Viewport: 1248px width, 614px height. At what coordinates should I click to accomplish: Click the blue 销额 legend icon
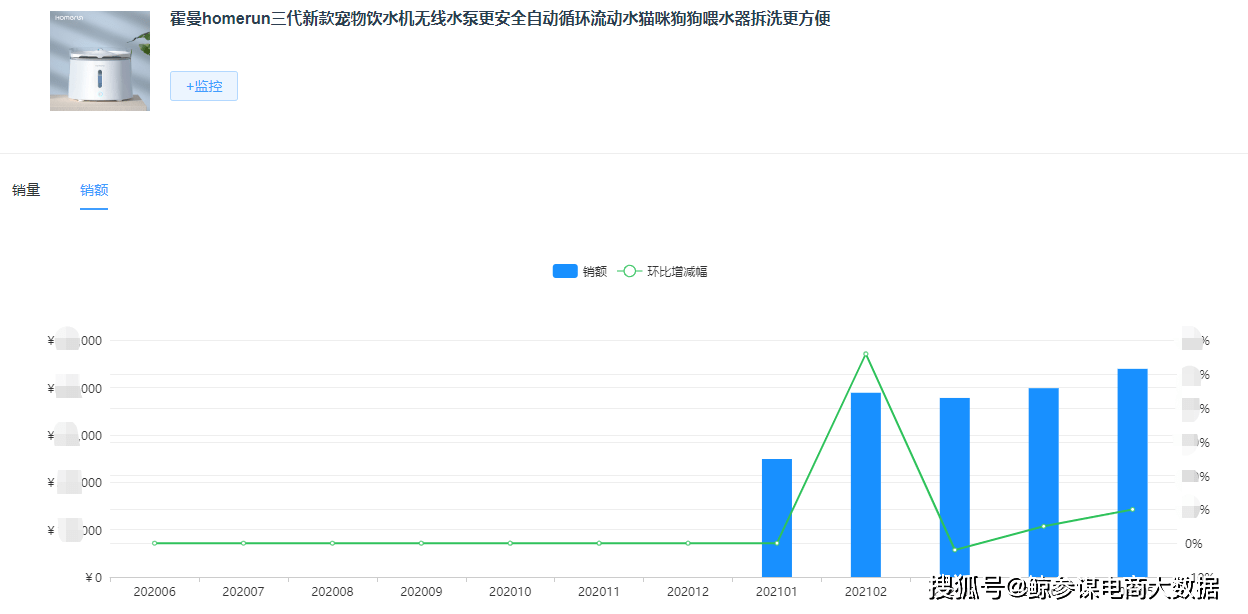(x=565, y=271)
